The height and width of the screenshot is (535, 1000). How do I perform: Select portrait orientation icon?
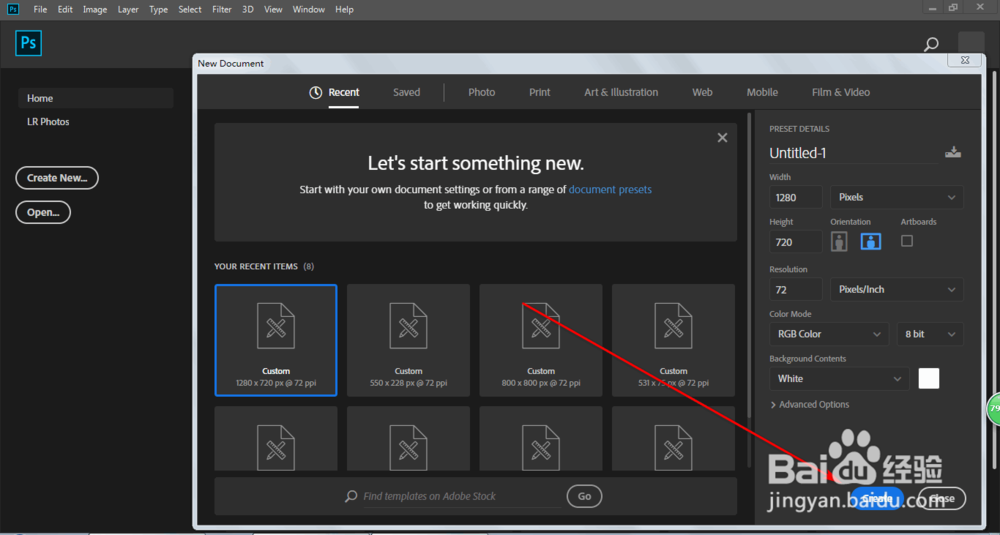click(x=839, y=241)
